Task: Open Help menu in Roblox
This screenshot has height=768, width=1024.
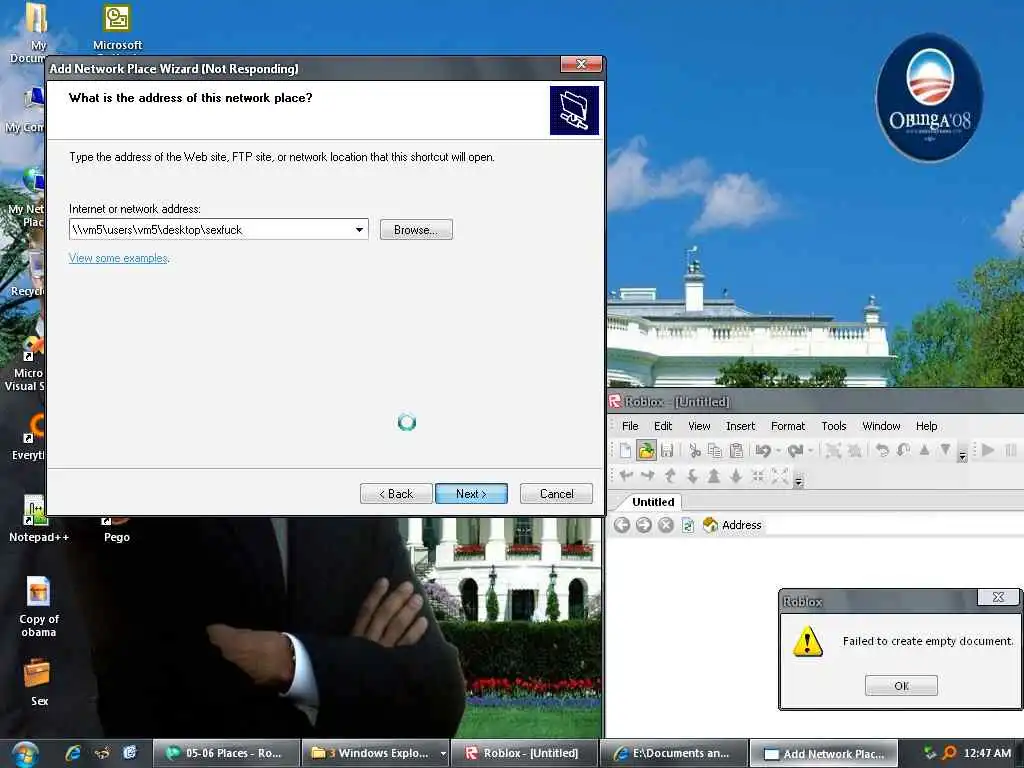Action: (x=926, y=426)
